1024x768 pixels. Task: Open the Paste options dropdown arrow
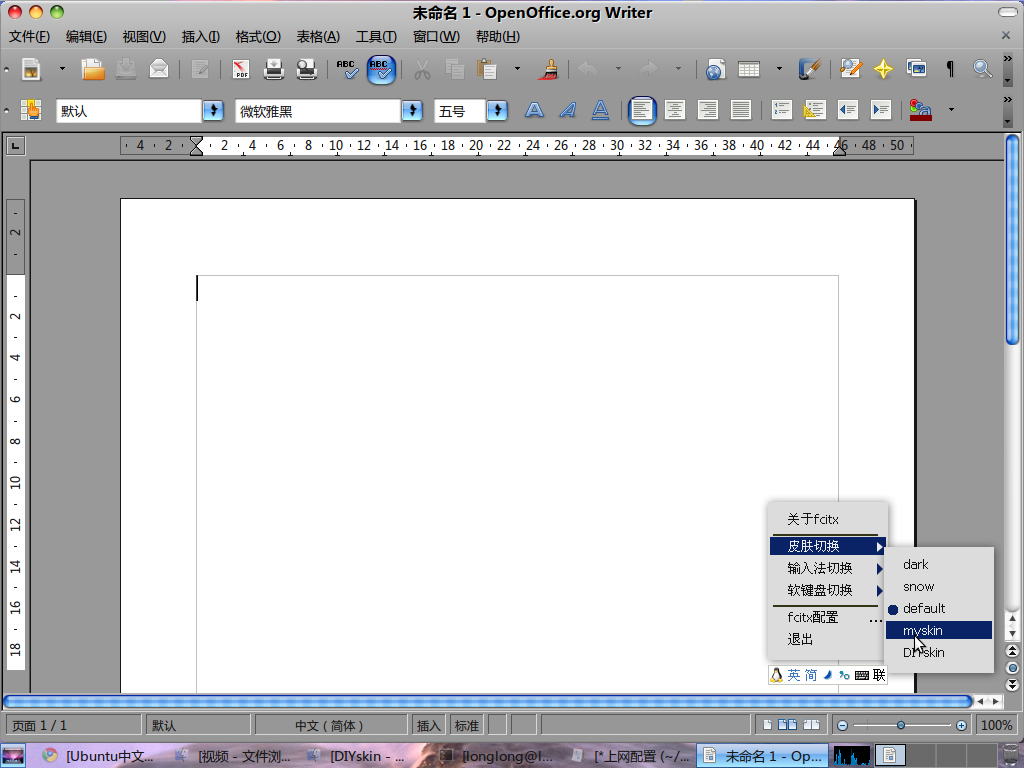pyautogui.click(x=517, y=69)
